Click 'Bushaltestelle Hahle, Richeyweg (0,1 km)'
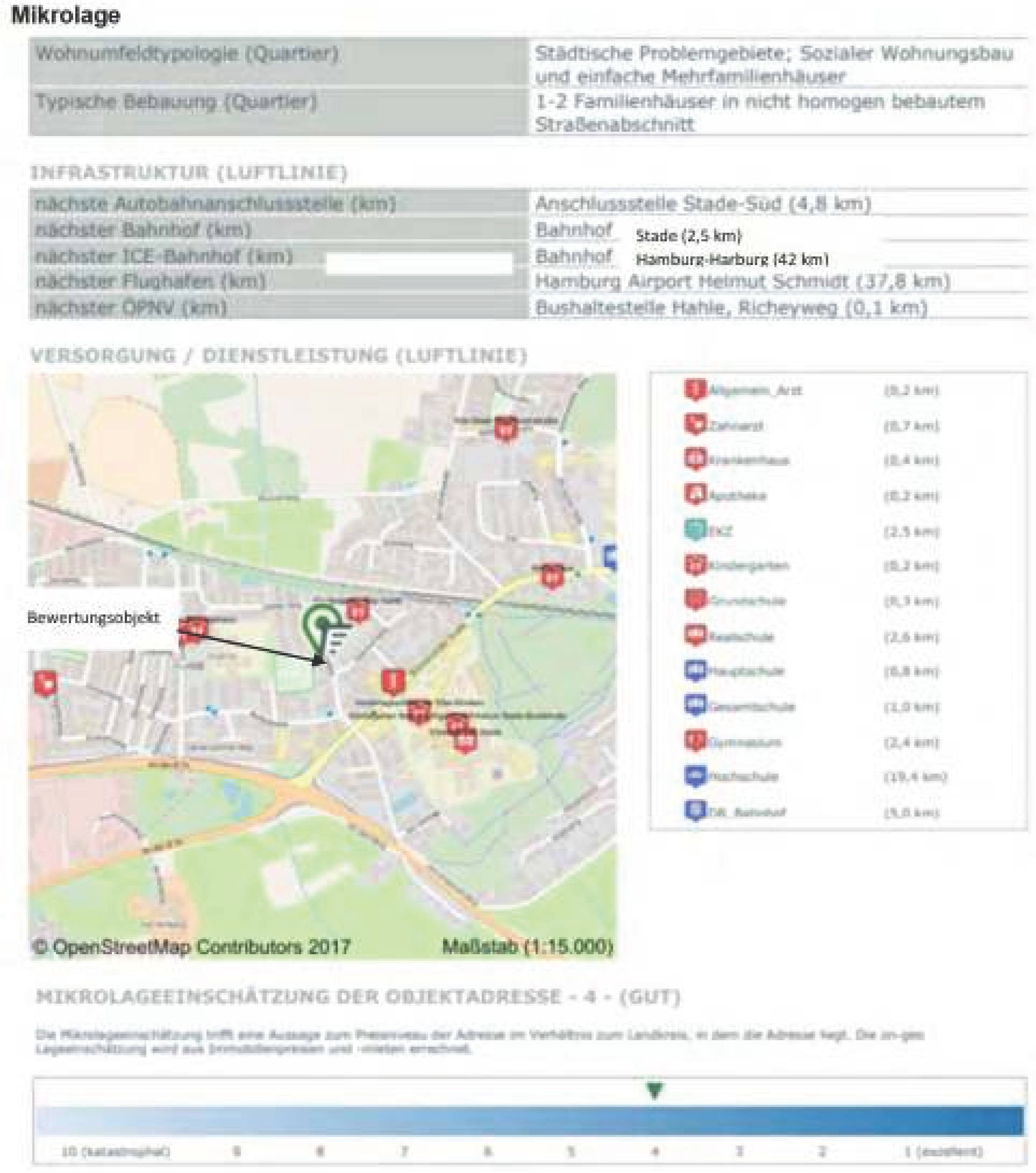This screenshot has width=1036, height=1173. click(731, 307)
